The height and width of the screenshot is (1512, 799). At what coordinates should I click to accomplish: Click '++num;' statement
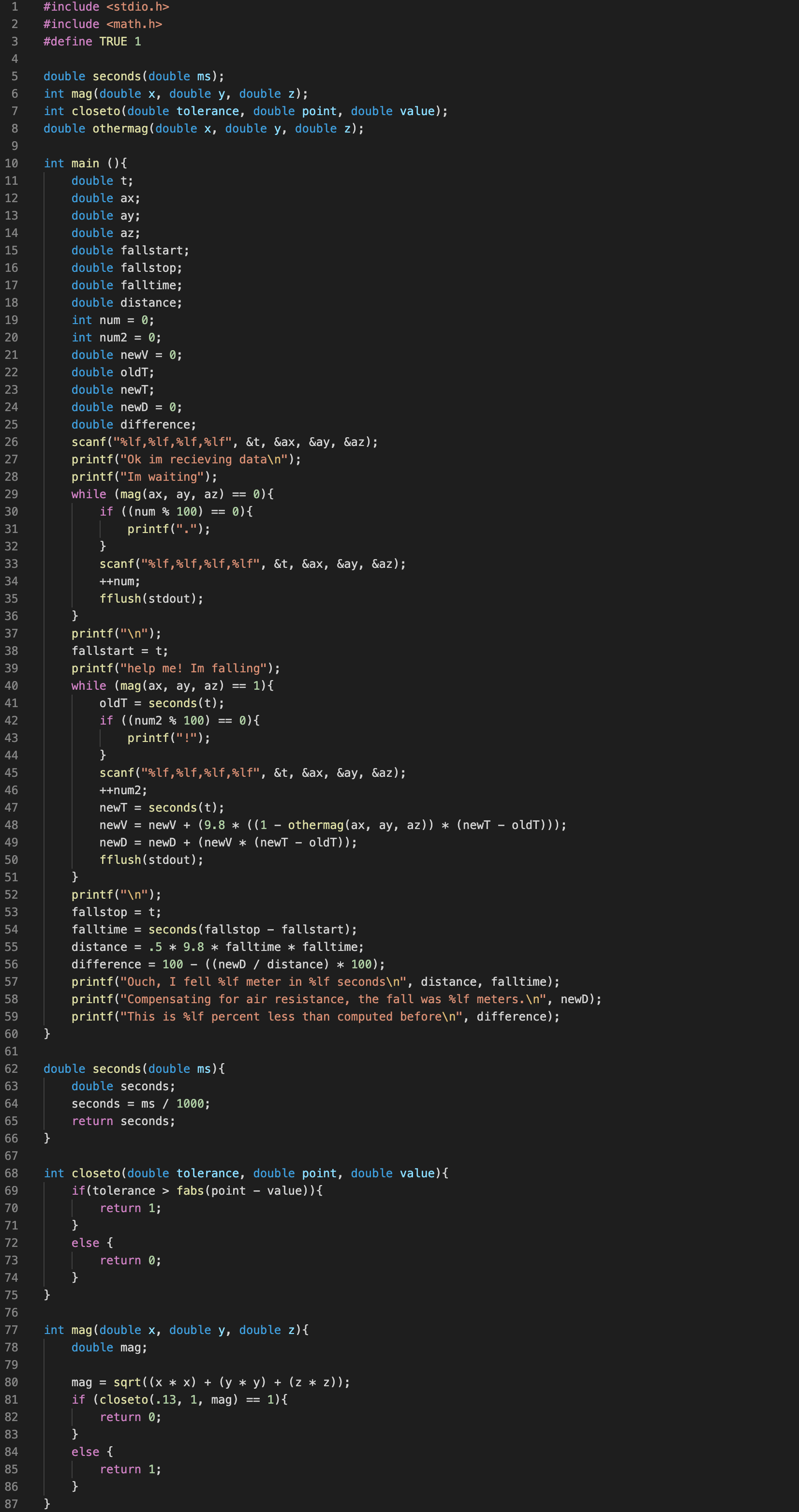[x=120, y=581]
